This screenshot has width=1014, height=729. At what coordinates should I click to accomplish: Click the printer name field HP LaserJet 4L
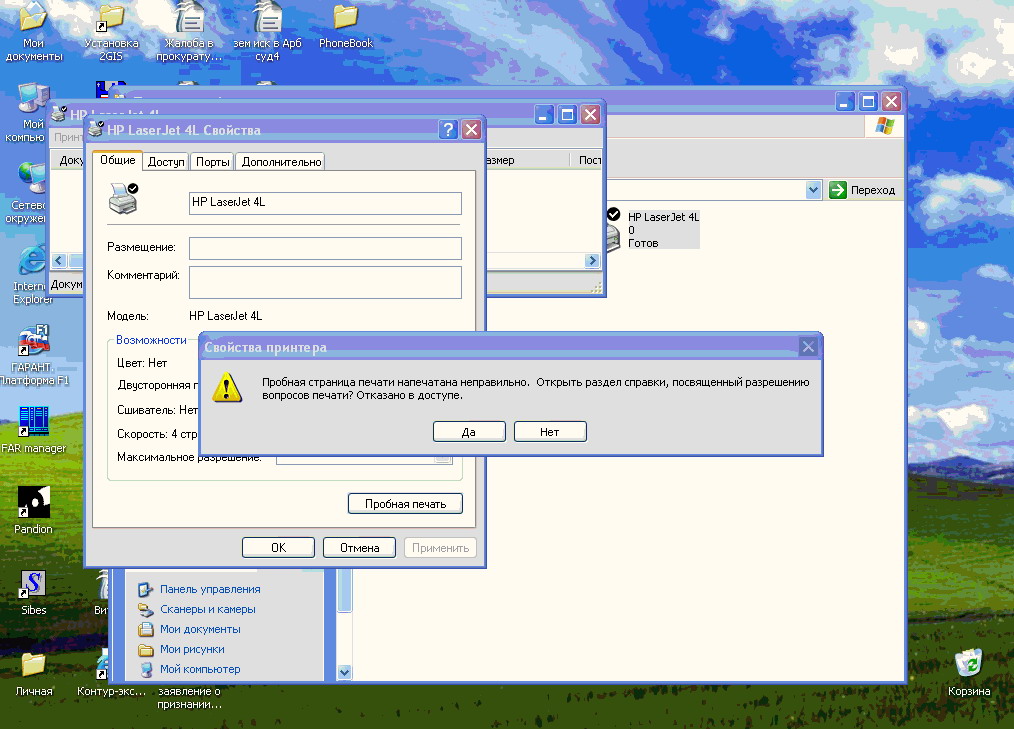point(325,203)
